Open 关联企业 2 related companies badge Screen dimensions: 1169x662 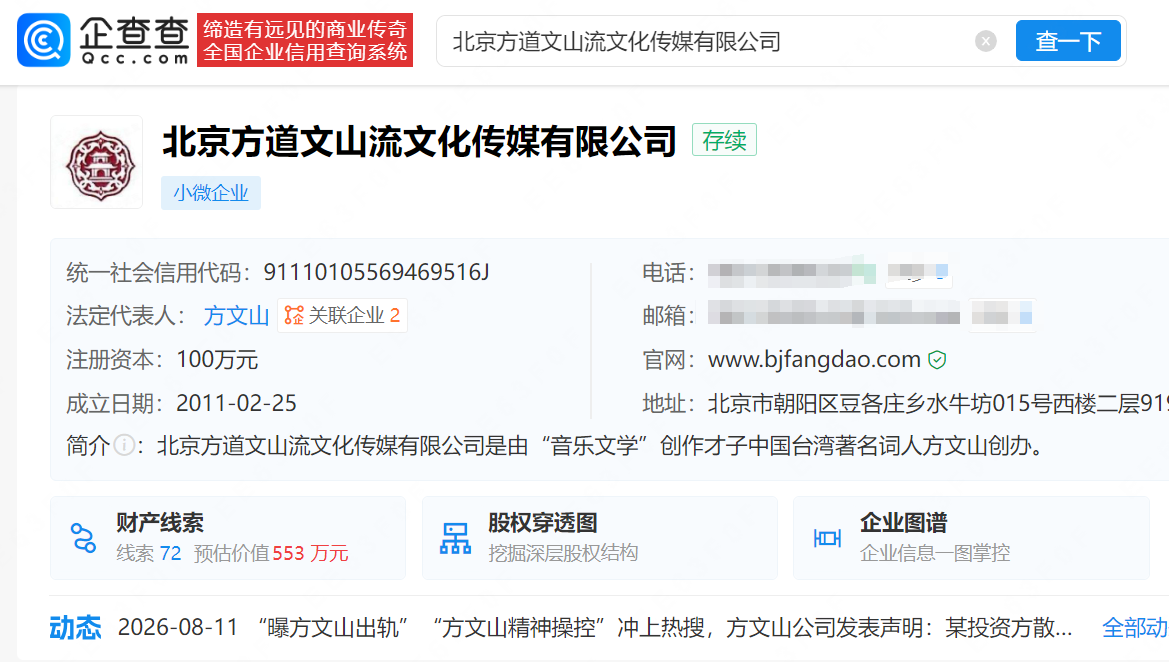[x=342, y=315]
